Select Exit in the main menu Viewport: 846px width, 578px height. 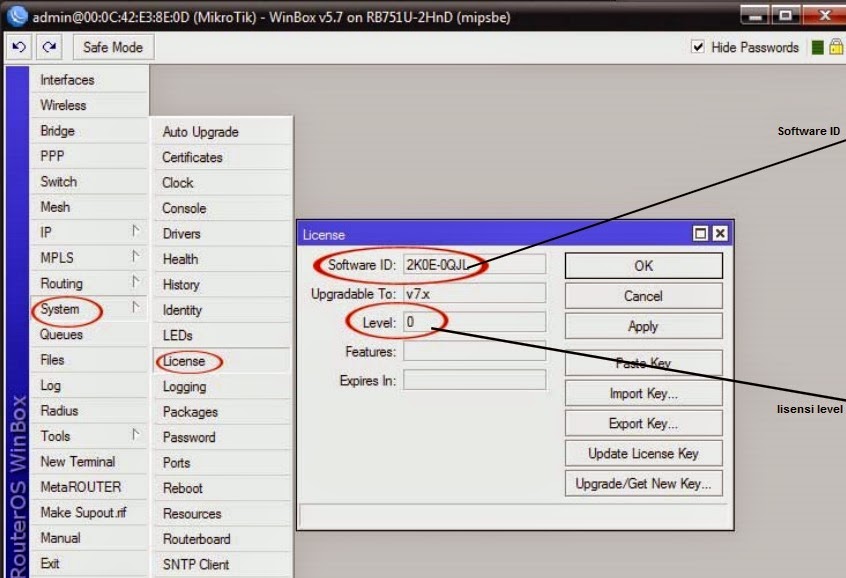coord(89,563)
